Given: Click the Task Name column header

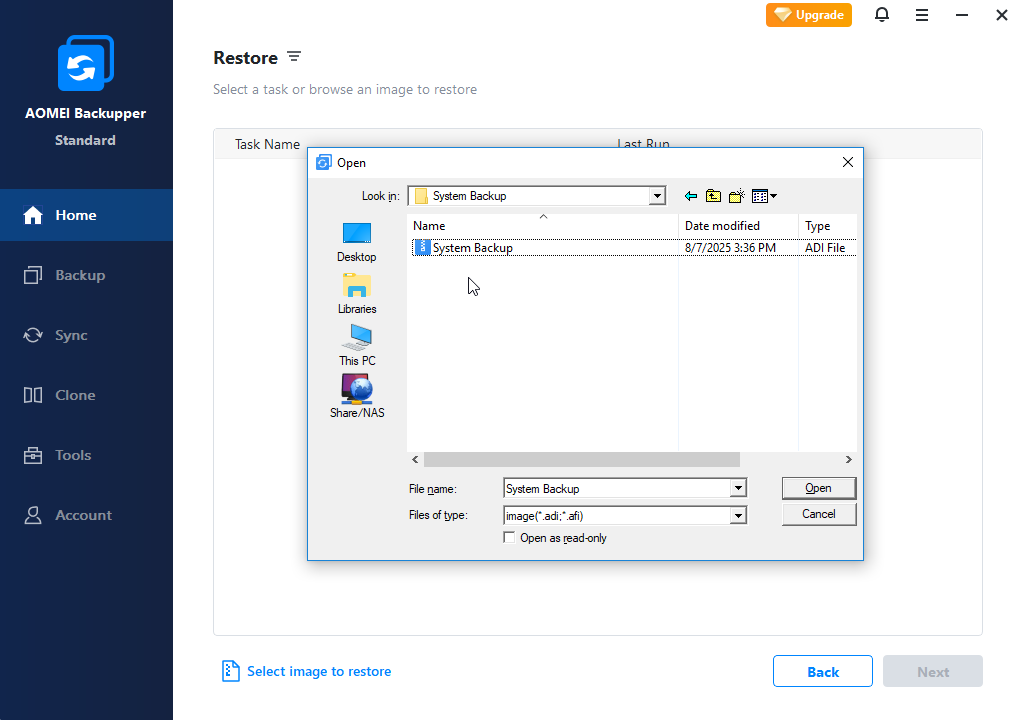Looking at the screenshot, I should tap(268, 144).
